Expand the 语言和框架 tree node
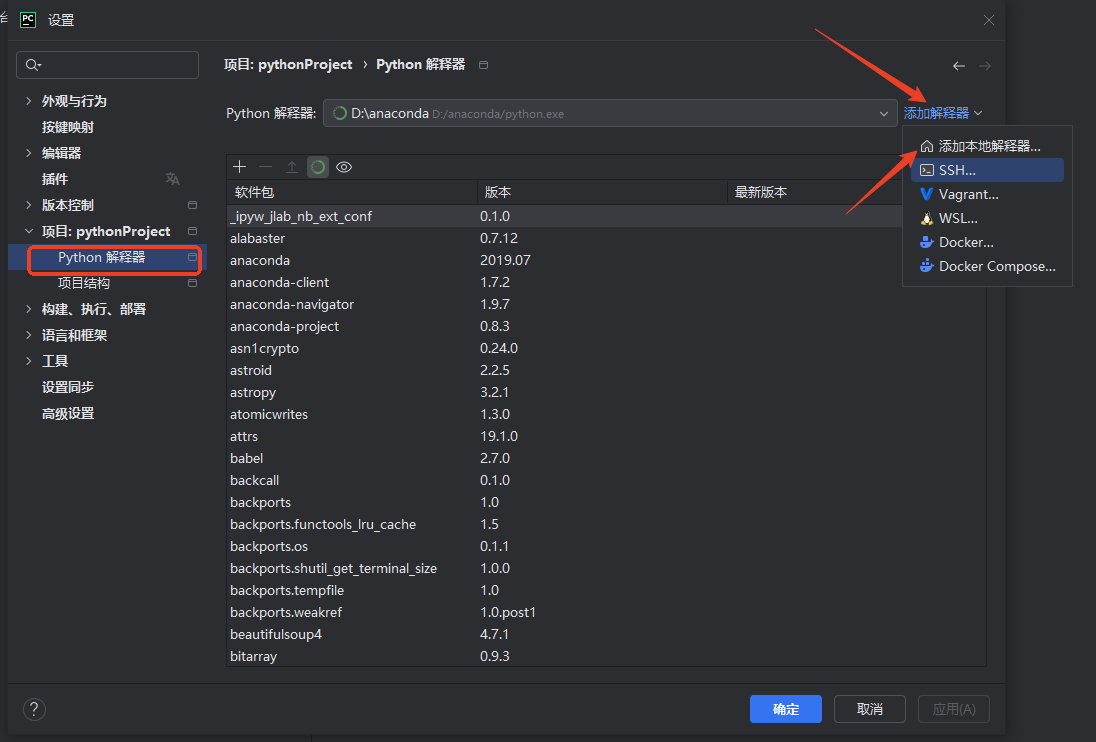Screen dimensions: 1096x742 [29, 335]
